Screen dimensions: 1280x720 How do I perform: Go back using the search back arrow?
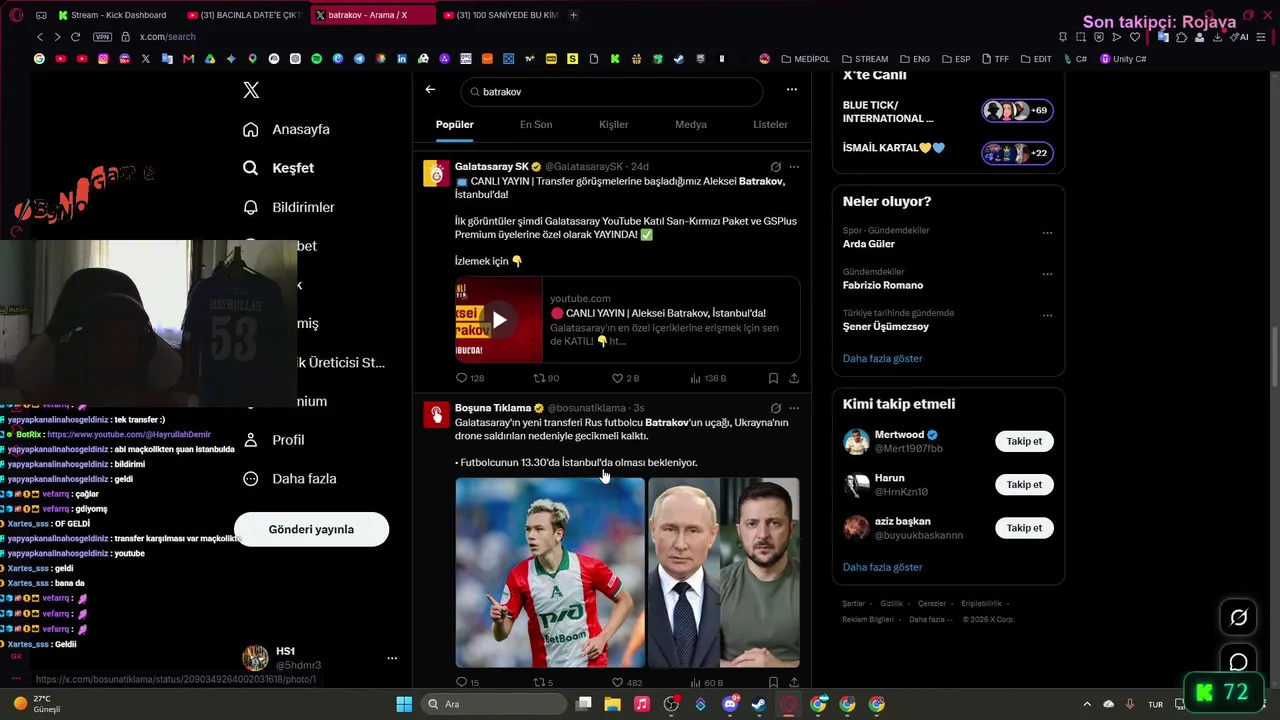click(430, 90)
